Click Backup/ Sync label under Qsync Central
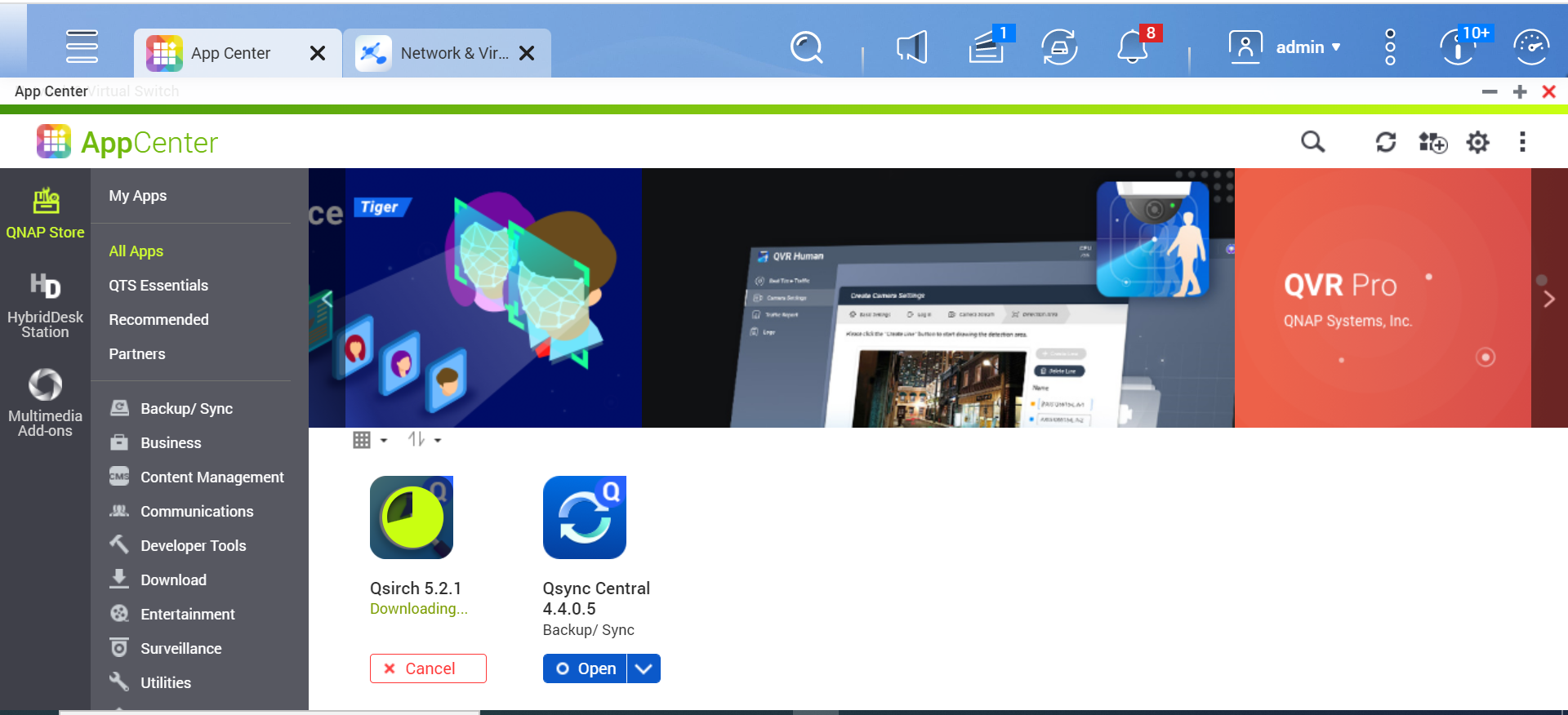Screen dimensions: 1568x715 pyautogui.click(x=589, y=630)
